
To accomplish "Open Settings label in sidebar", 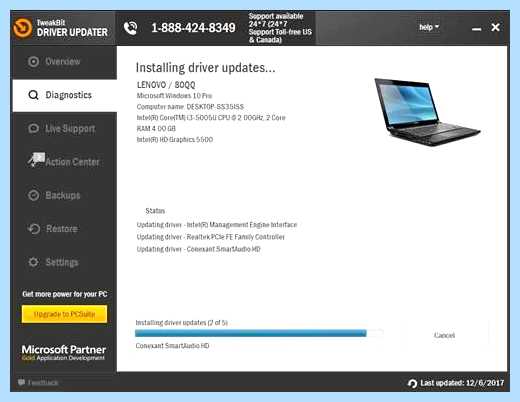I will 62,262.
